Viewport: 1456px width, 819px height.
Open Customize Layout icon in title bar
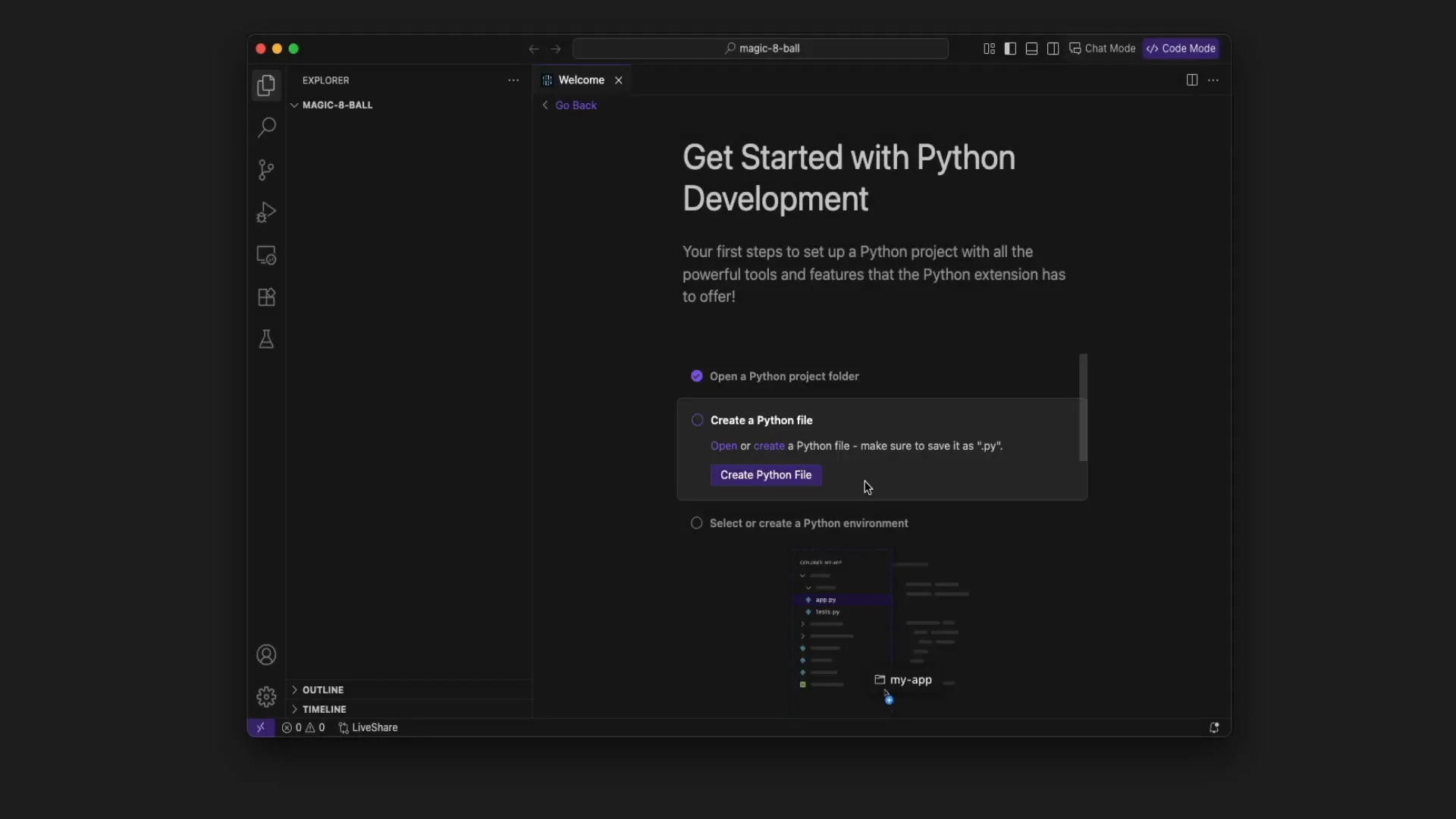[989, 49]
